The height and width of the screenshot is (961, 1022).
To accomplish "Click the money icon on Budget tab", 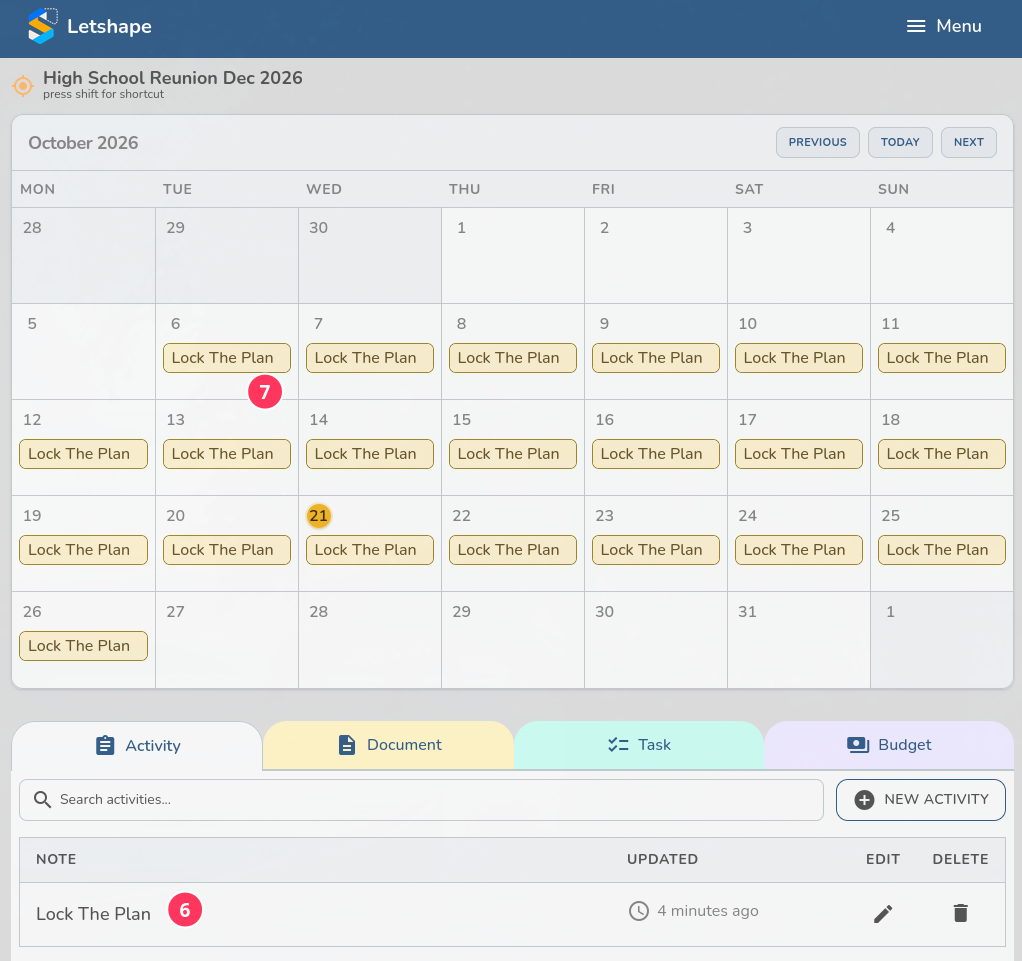I will pyautogui.click(x=858, y=745).
